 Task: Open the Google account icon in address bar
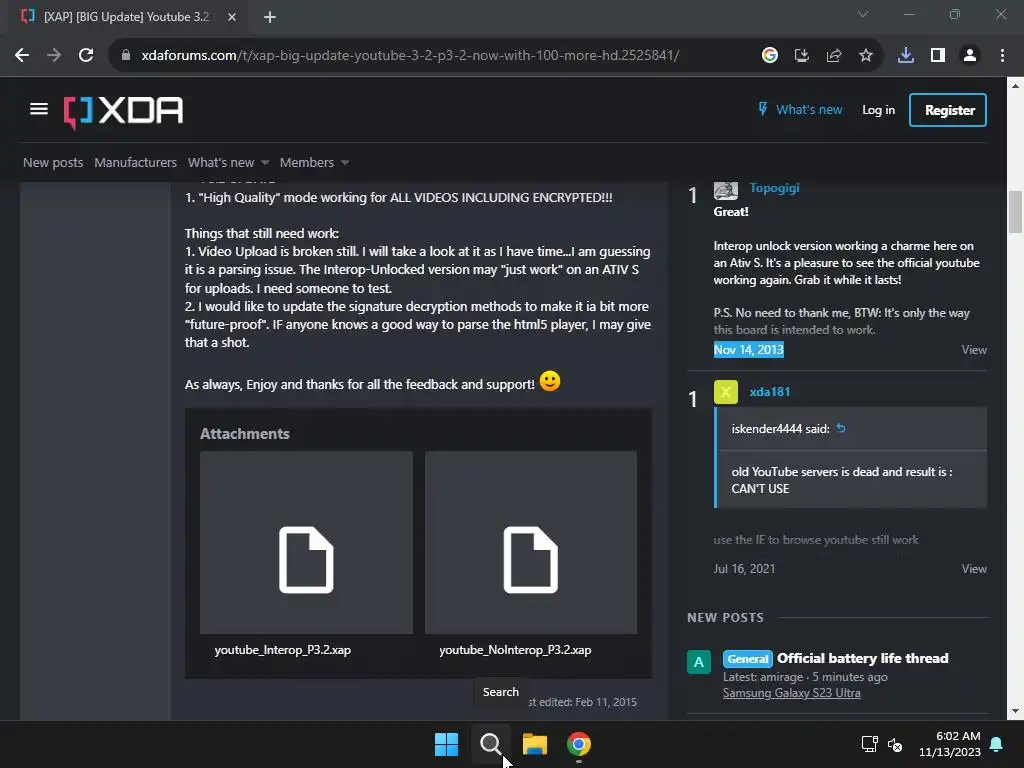click(769, 56)
